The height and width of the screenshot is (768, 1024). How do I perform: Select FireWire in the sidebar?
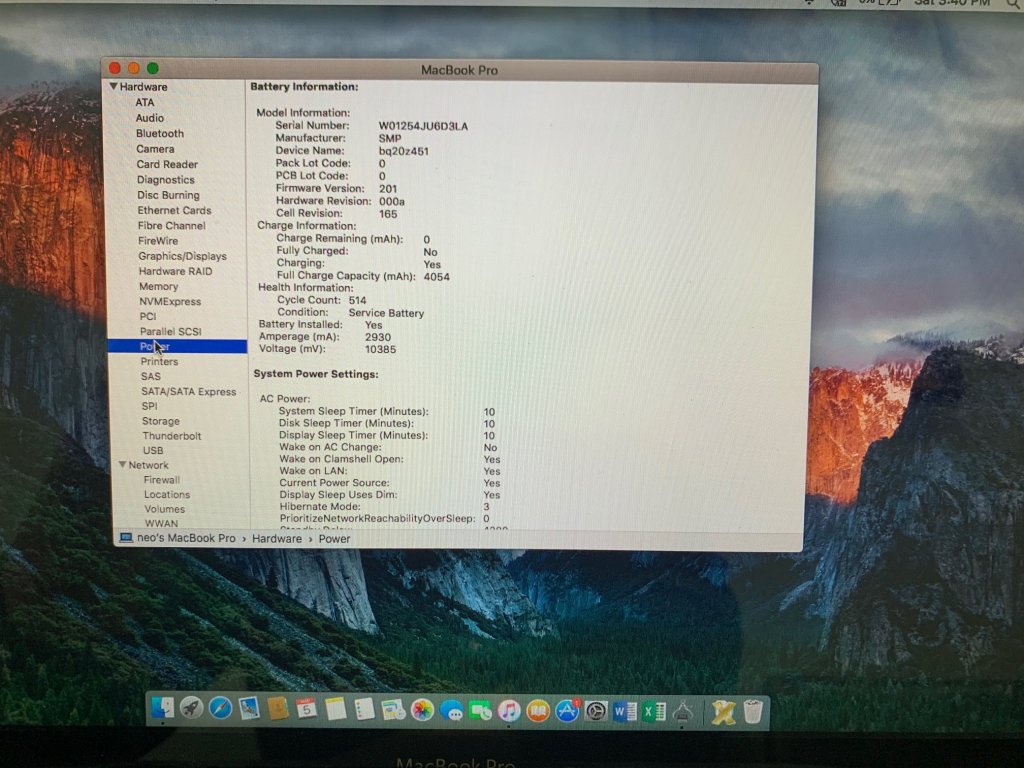(x=158, y=241)
